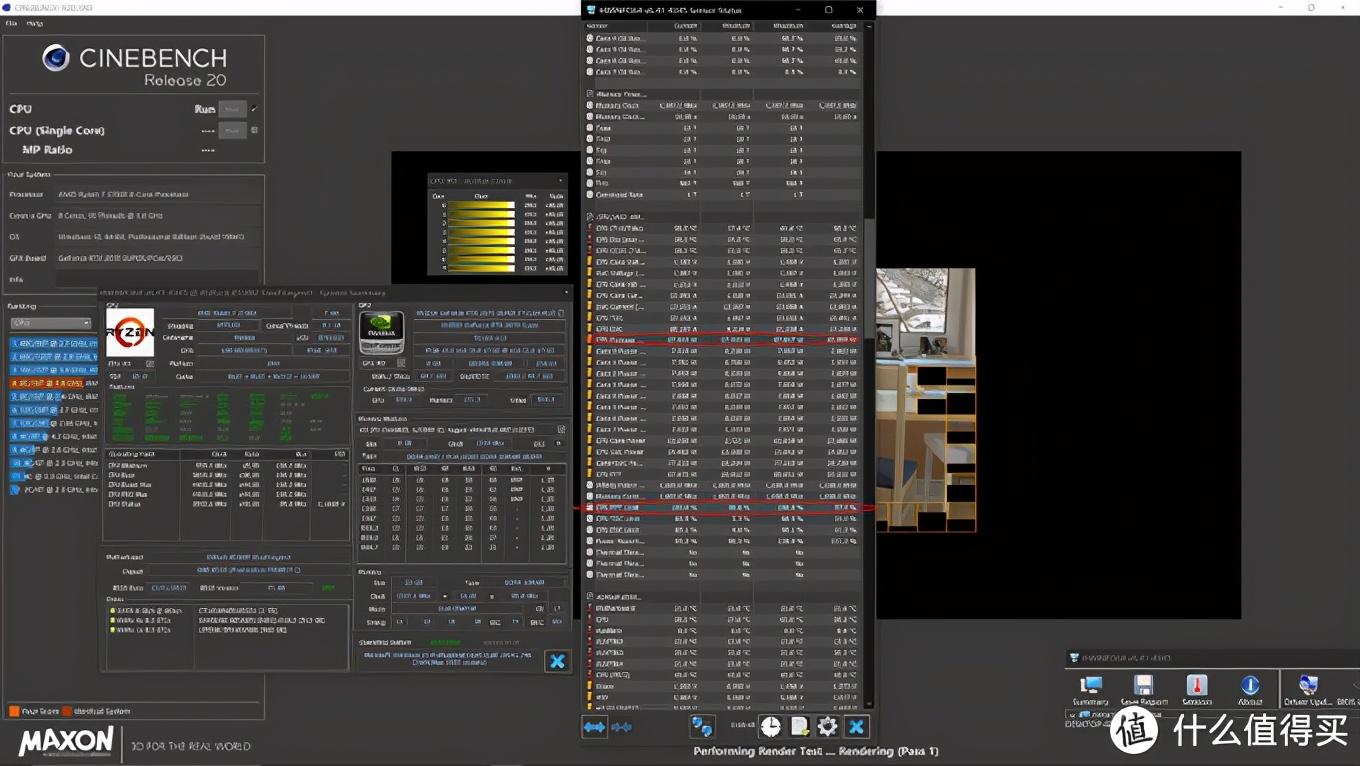Image resolution: width=1360 pixels, height=766 pixels.
Task: Close the System Summary with its X button
Action: tap(557, 661)
